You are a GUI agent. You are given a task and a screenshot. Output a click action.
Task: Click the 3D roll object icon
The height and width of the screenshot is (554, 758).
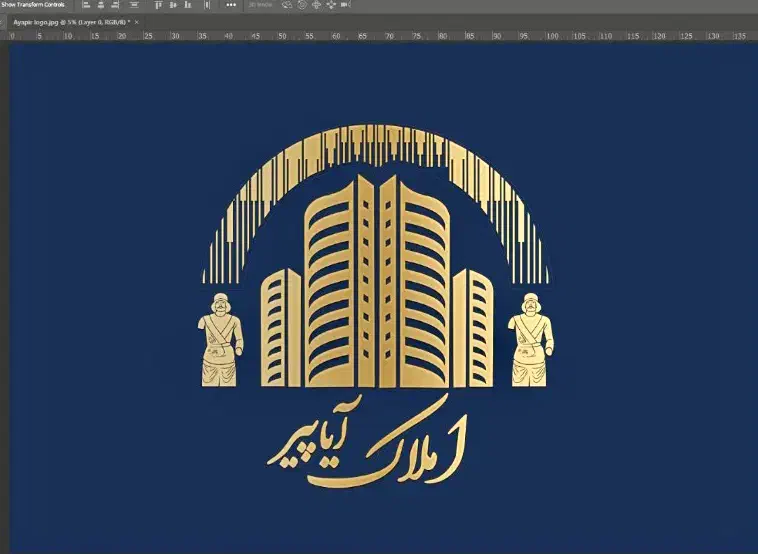point(302,5)
